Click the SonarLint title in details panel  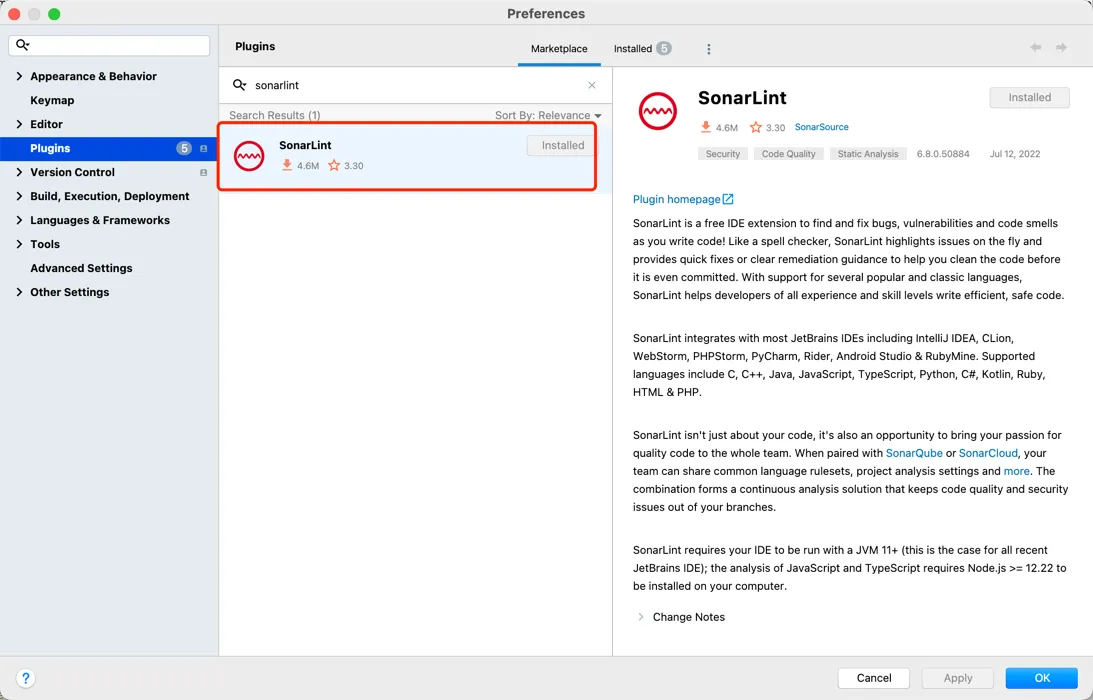click(x=742, y=98)
